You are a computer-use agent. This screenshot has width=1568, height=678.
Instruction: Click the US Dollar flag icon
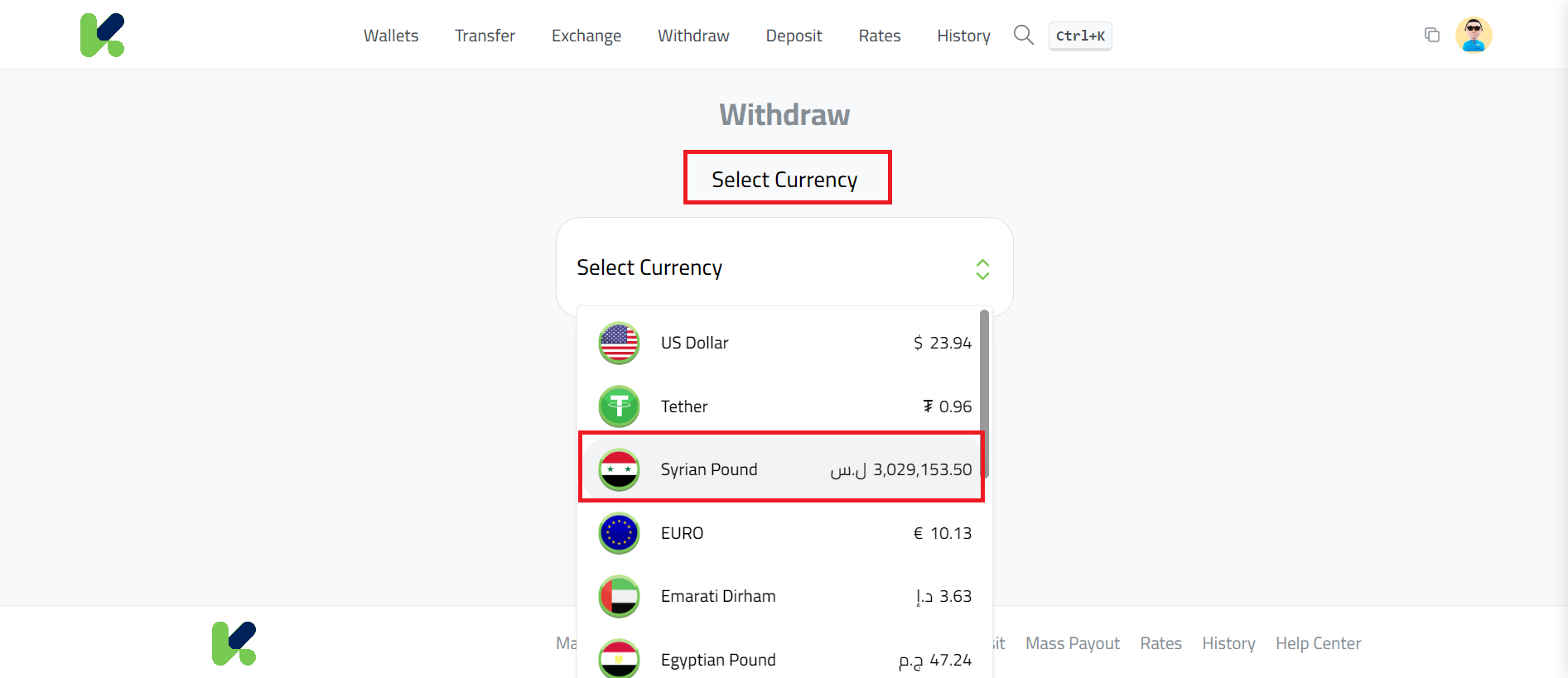[618, 343]
